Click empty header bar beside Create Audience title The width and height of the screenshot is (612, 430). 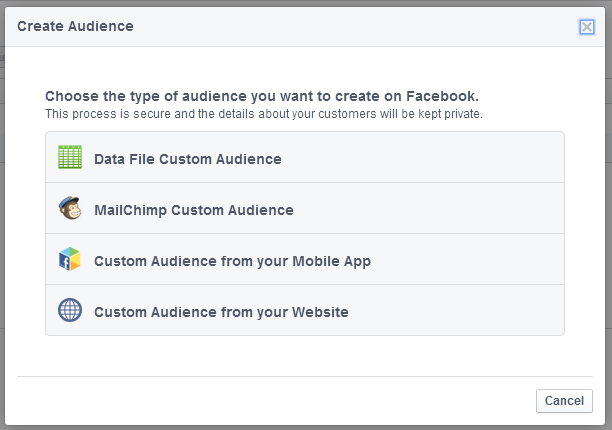[x=351, y=27]
